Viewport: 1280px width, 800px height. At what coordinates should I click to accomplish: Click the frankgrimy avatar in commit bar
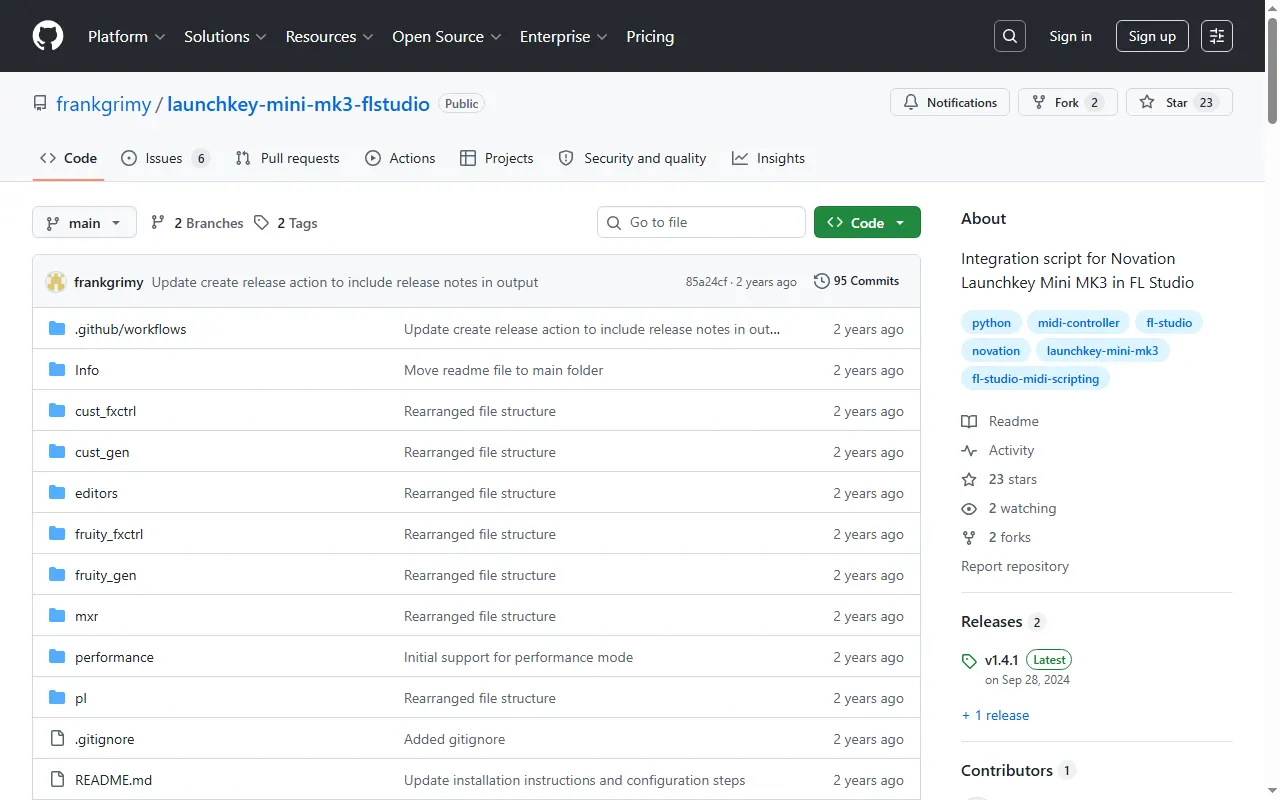(x=56, y=282)
